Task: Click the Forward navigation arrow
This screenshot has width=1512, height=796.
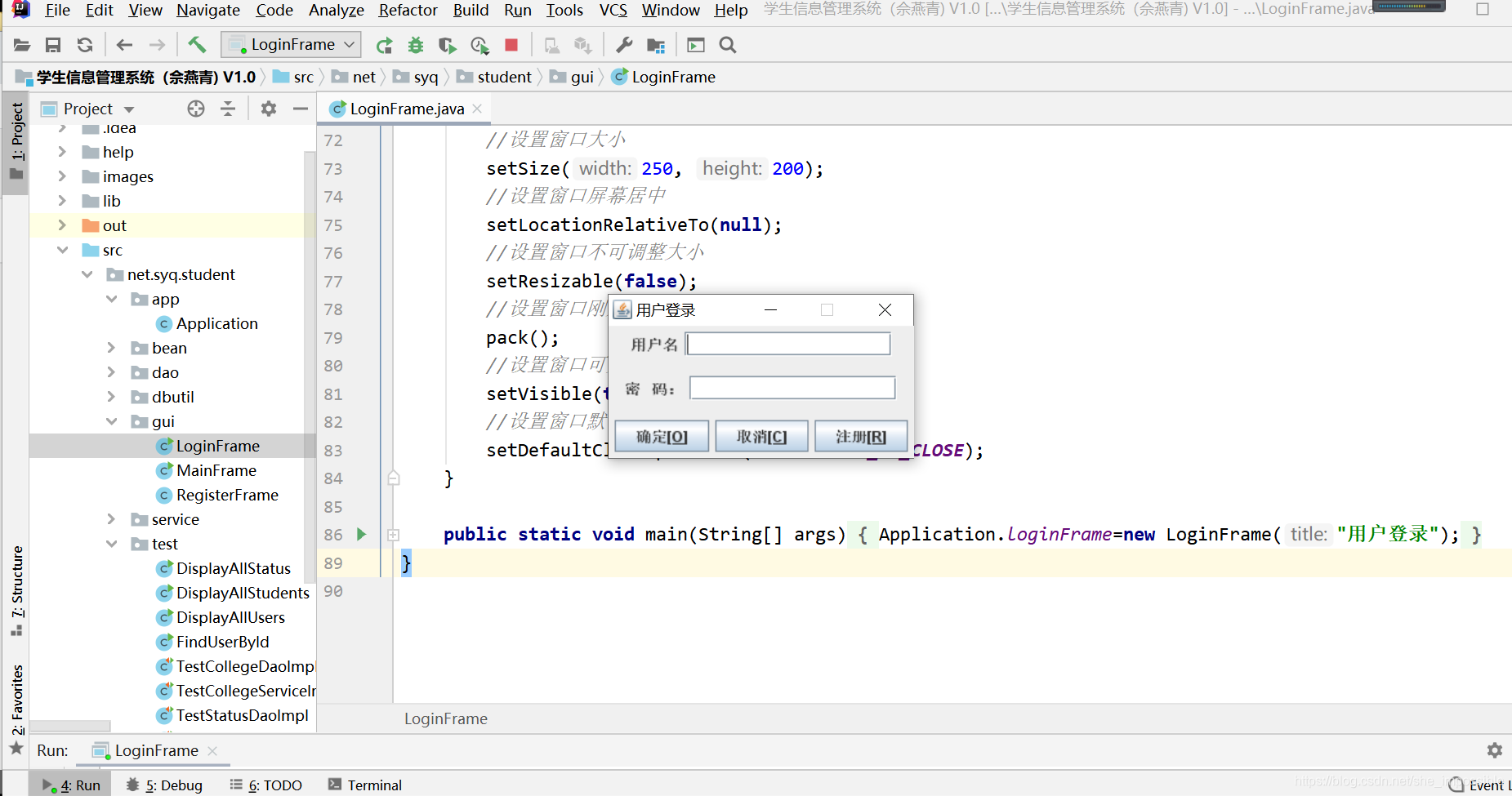Action: coord(157,45)
